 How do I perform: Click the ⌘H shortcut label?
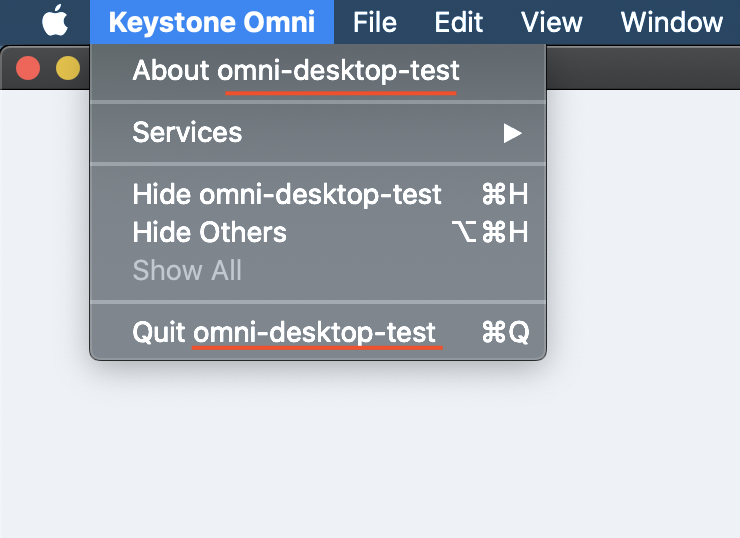click(x=504, y=194)
